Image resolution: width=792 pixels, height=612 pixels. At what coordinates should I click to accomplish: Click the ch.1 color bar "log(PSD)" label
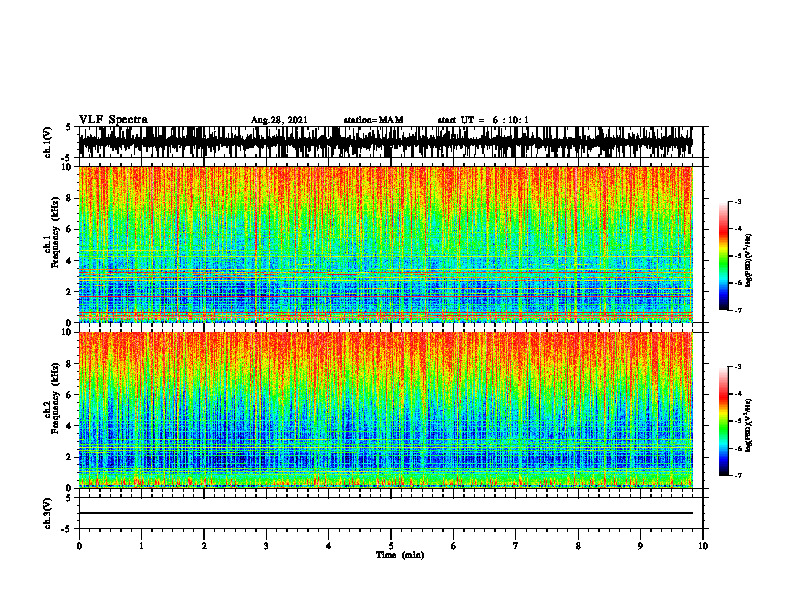[x=749, y=261]
